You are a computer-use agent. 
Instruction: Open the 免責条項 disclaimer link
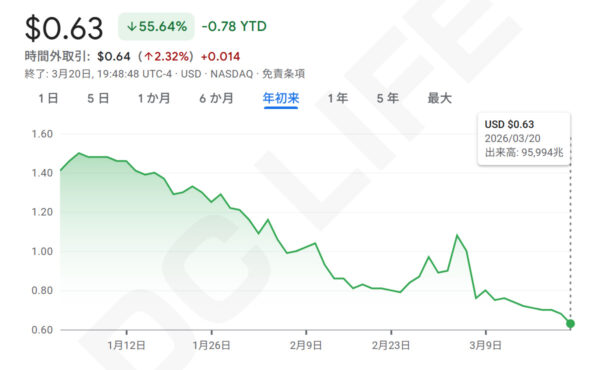coord(283,74)
